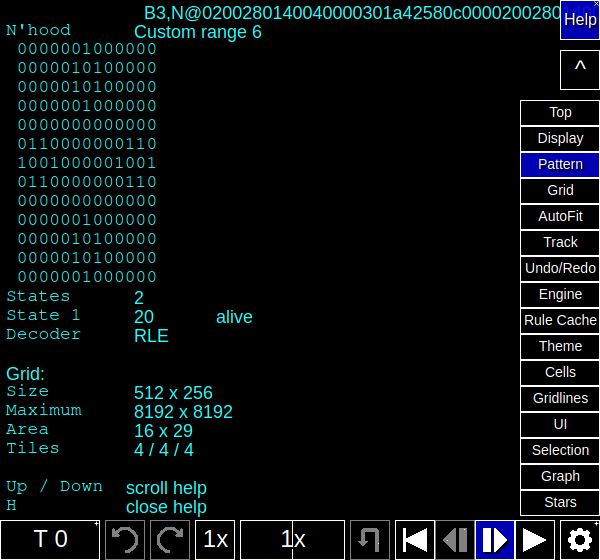Jump to the Gridlines help topic

click(x=560, y=398)
